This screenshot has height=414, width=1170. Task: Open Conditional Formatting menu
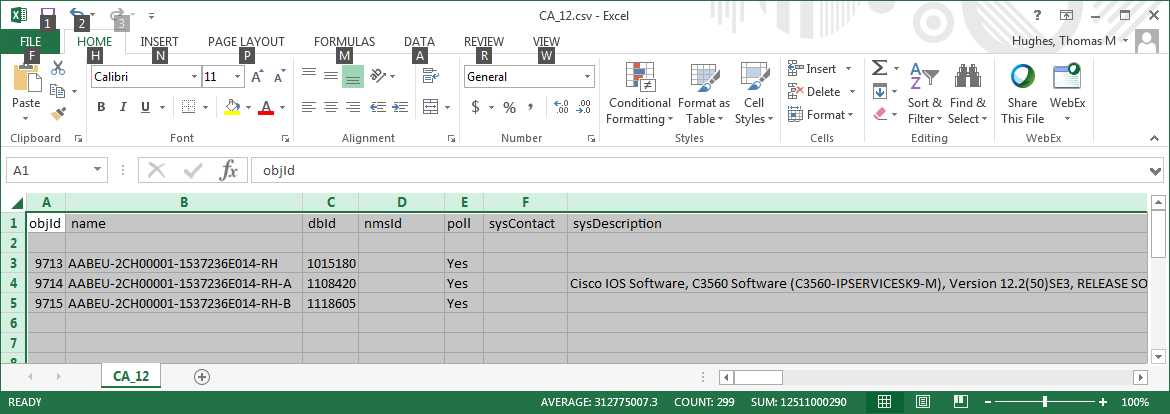click(x=639, y=93)
